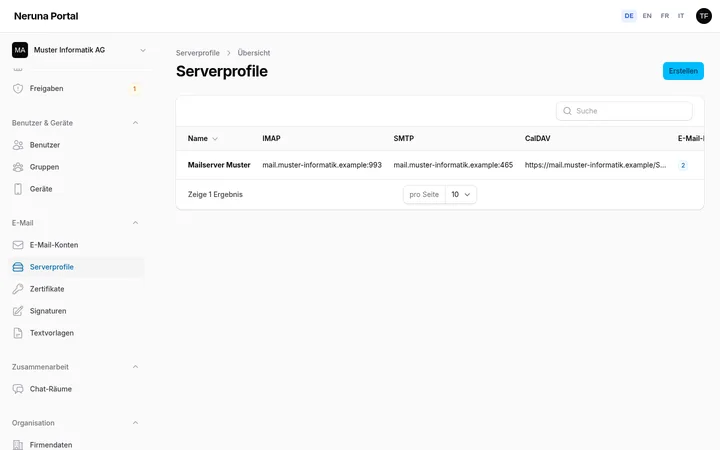This screenshot has width=720, height=450.
Task: Switch language to FR
Action: pyautogui.click(x=664, y=16)
